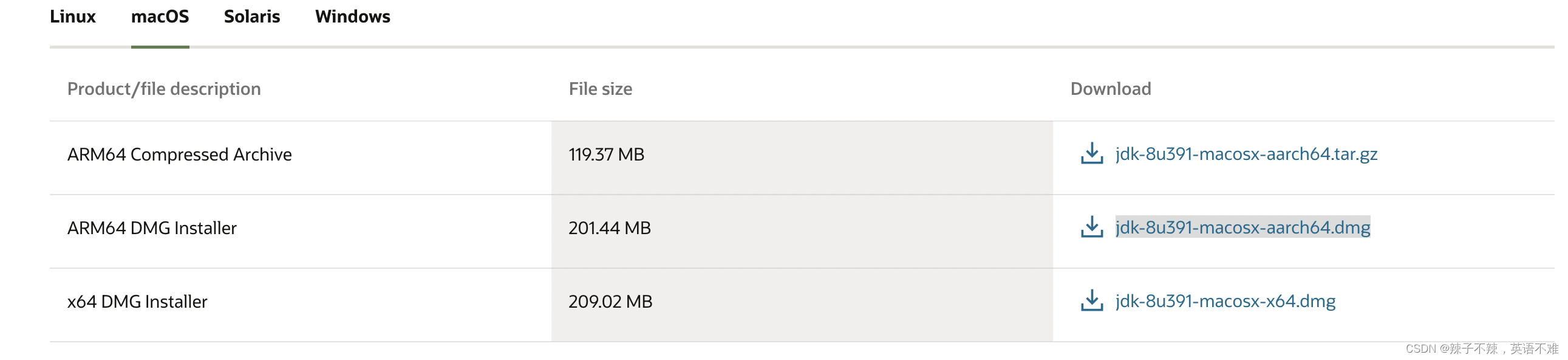The image size is (1568, 360).
Task: Switch to the Linux tab
Action: 72,16
